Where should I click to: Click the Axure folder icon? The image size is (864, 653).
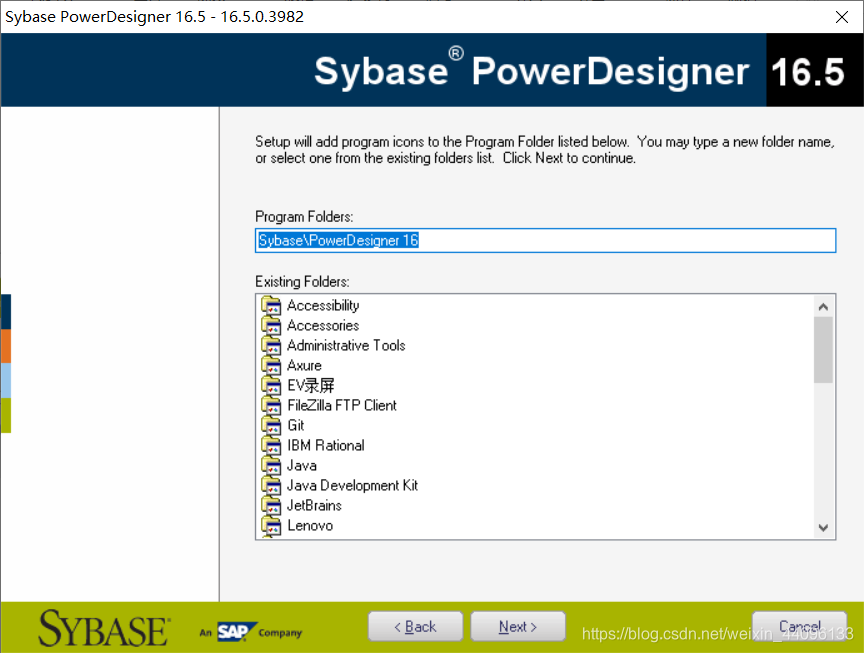[x=271, y=365]
